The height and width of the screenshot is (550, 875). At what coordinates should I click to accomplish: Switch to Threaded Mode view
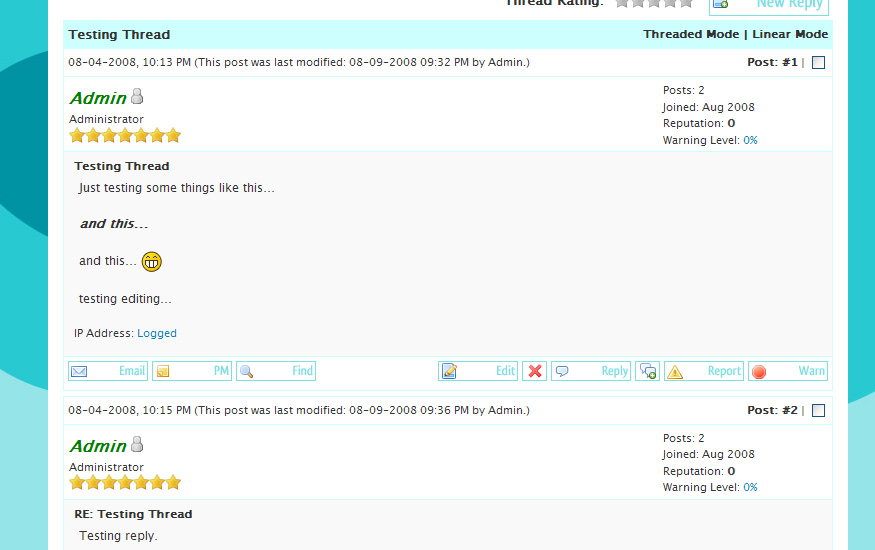(690, 35)
